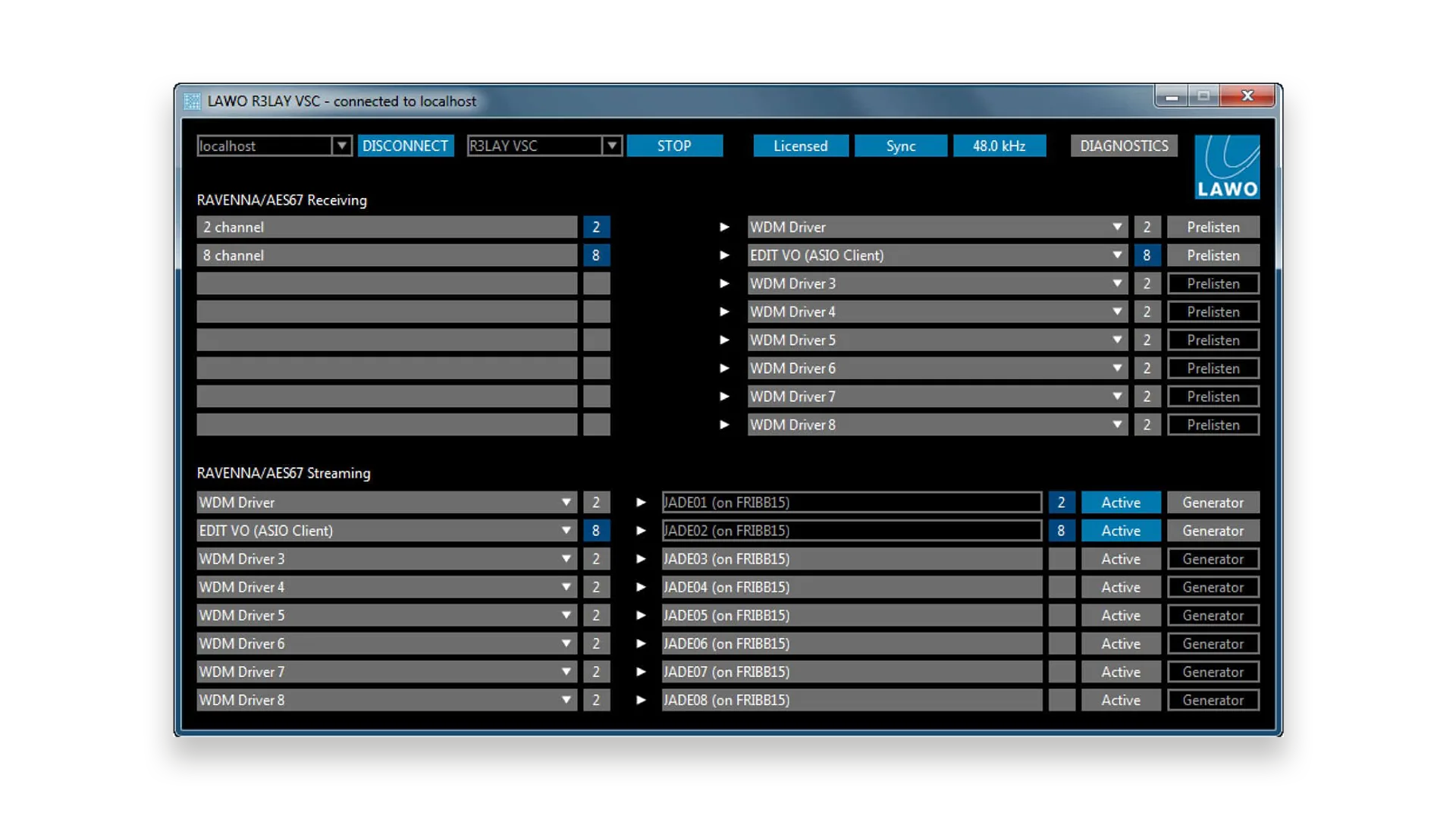The image size is (1456, 819).
Task: Click the LAWO logo icon
Action: tap(1227, 167)
